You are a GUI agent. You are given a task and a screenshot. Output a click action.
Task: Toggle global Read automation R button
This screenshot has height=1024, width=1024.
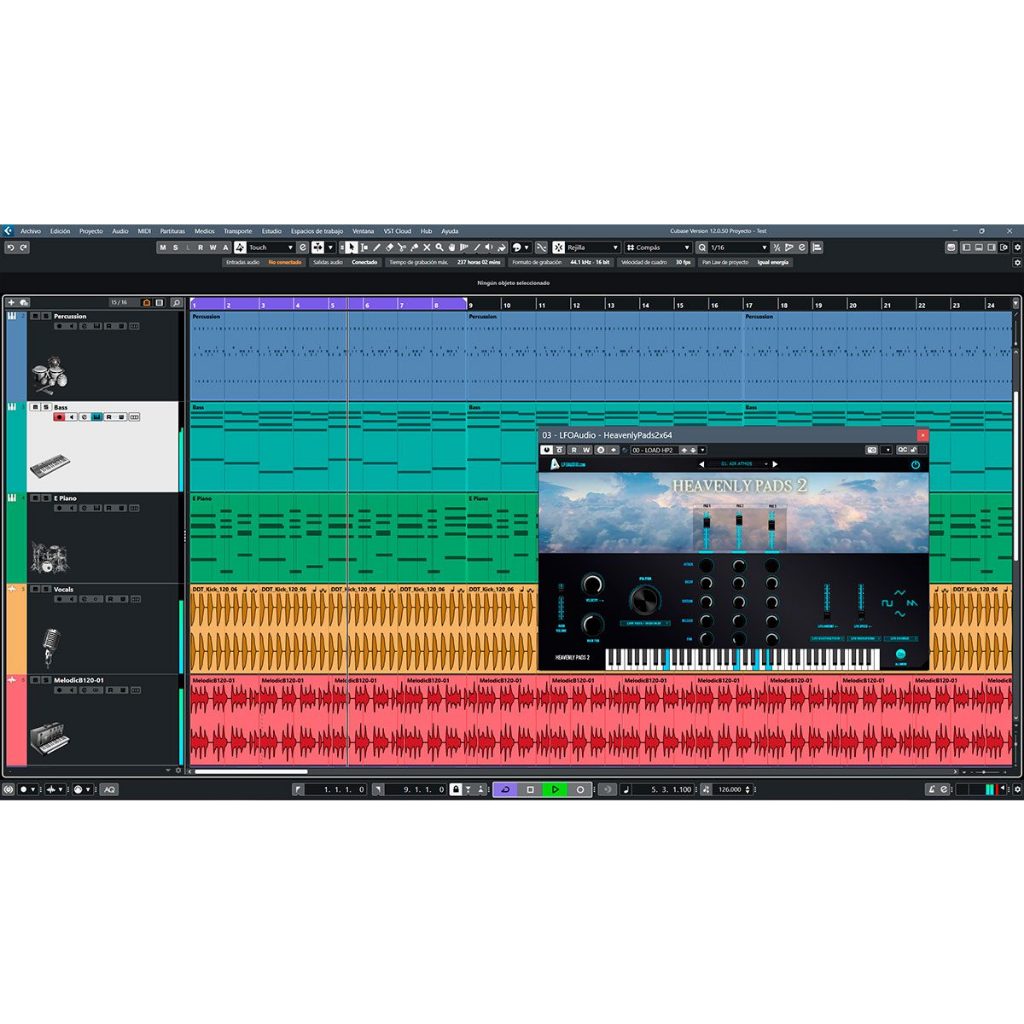tap(200, 248)
